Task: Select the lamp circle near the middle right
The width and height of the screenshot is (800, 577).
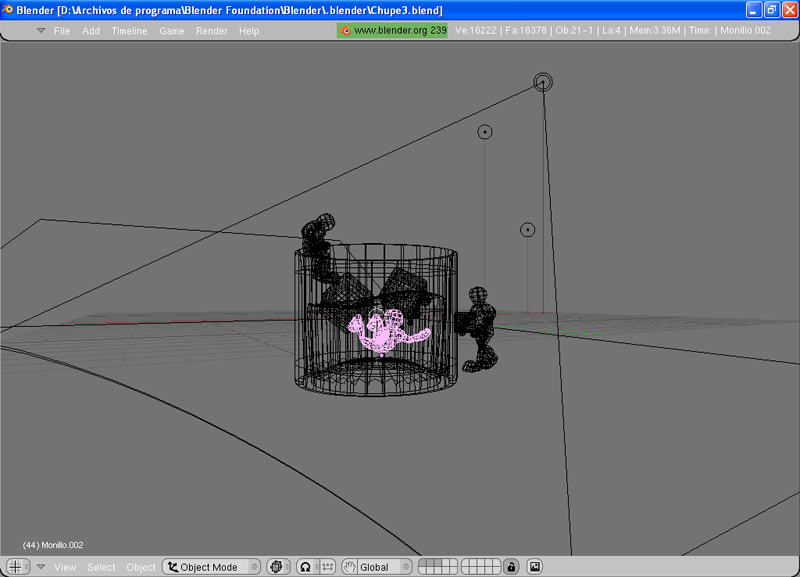Action: (528, 230)
